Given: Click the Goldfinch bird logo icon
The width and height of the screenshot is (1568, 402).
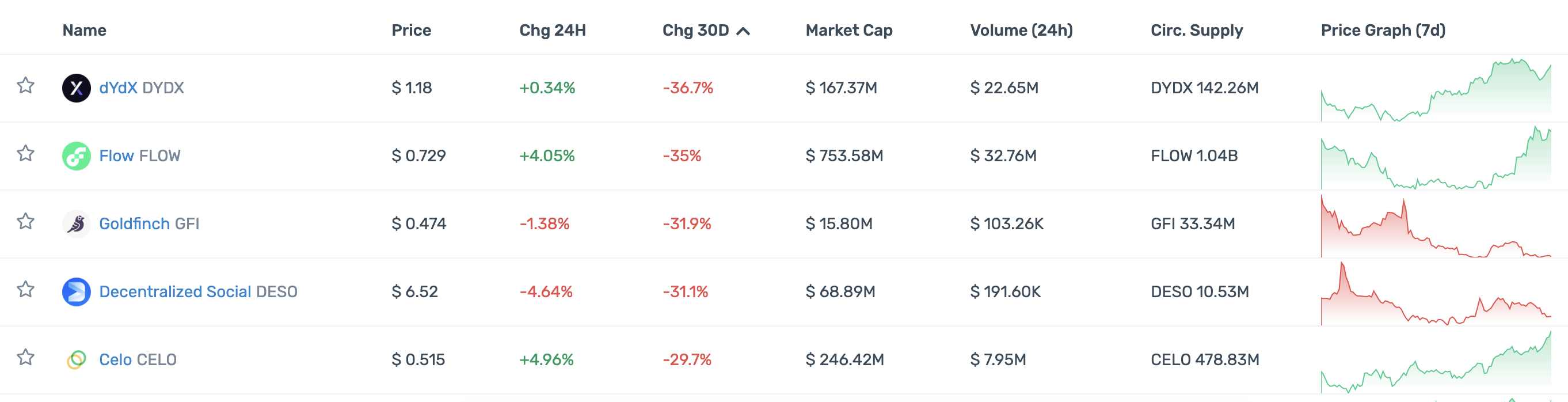Looking at the screenshot, I should coord(76,224).
